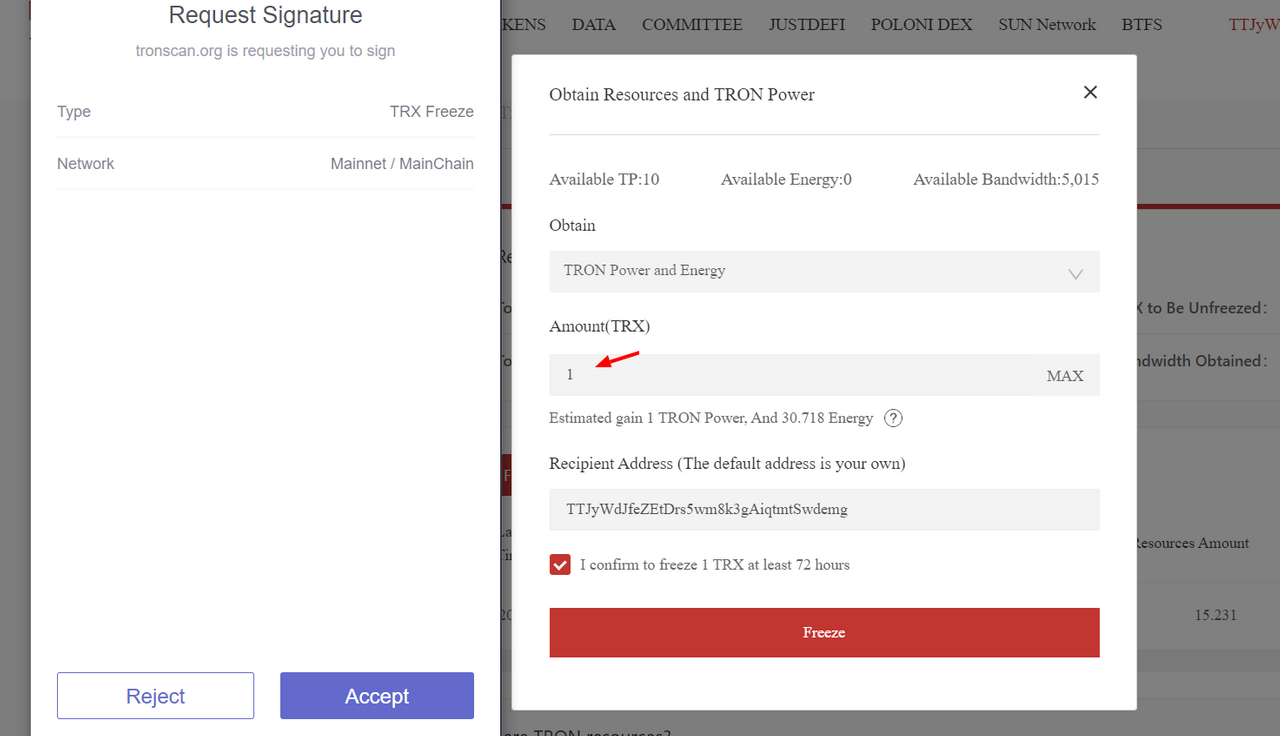Click the Recipient Address field

point(824,510)
